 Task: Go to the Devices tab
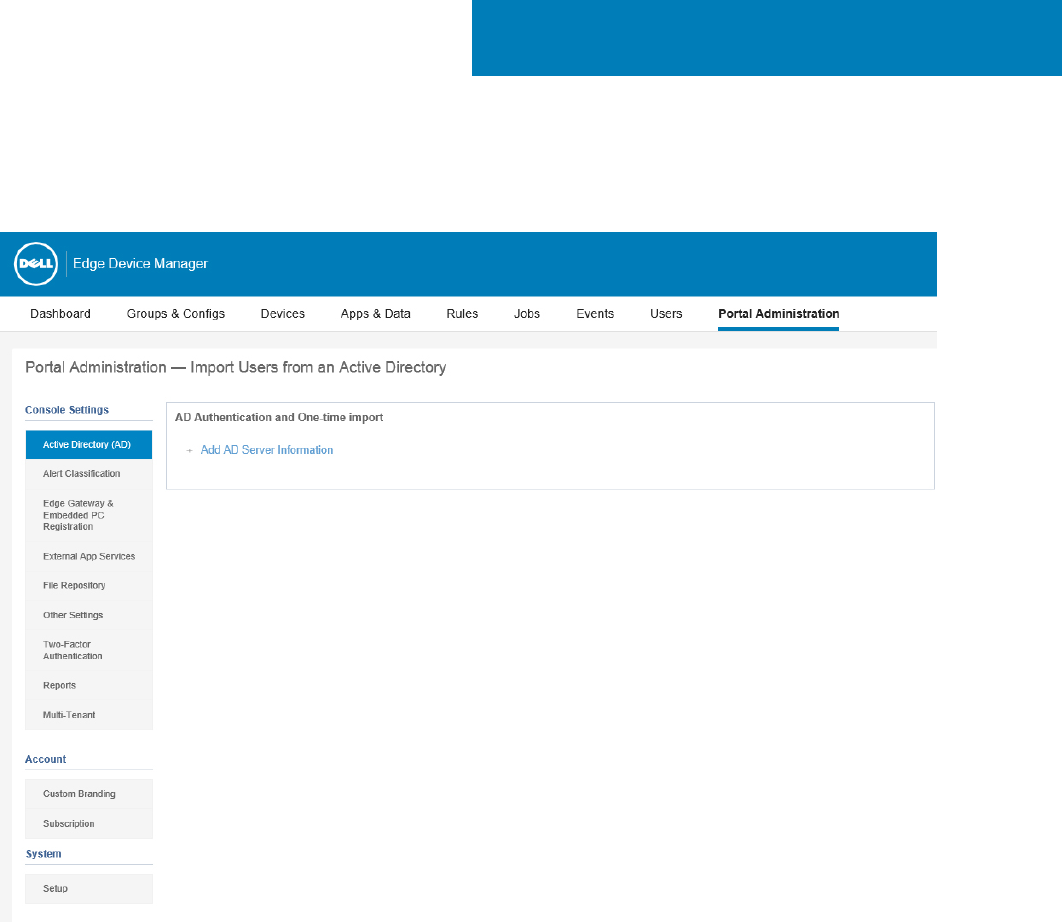(282, 314)
